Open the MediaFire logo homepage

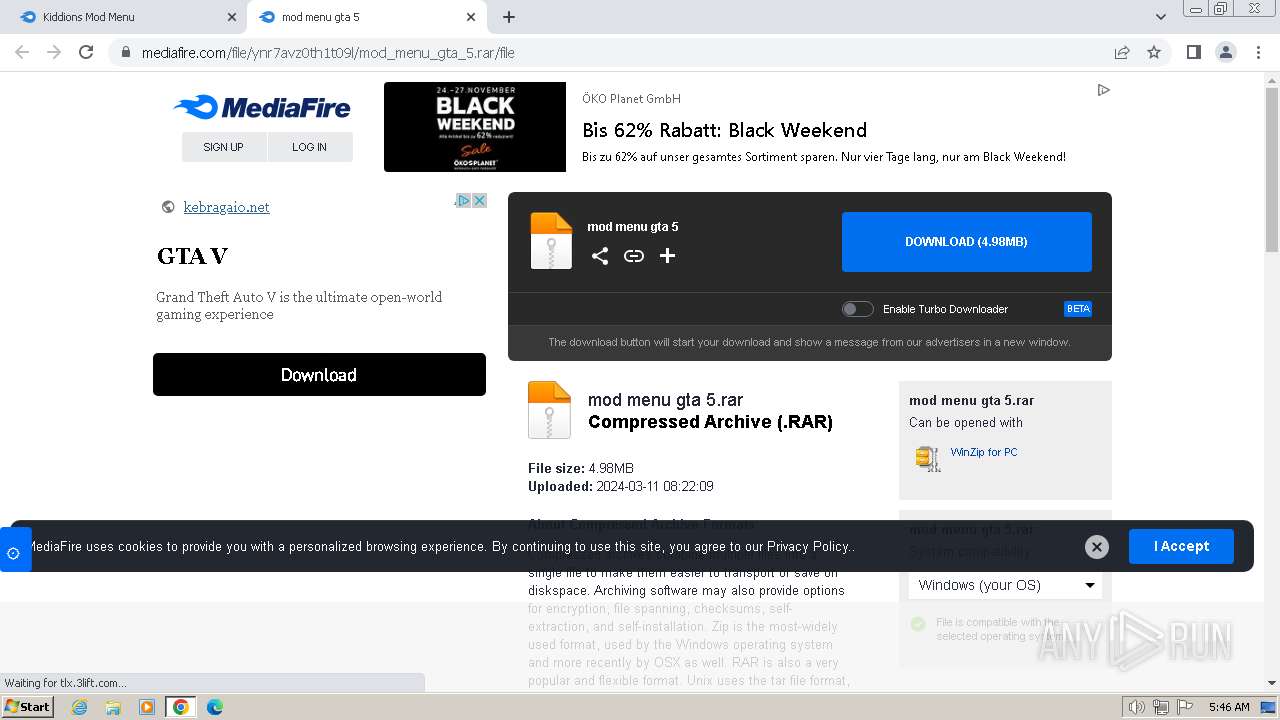(262, 107)
